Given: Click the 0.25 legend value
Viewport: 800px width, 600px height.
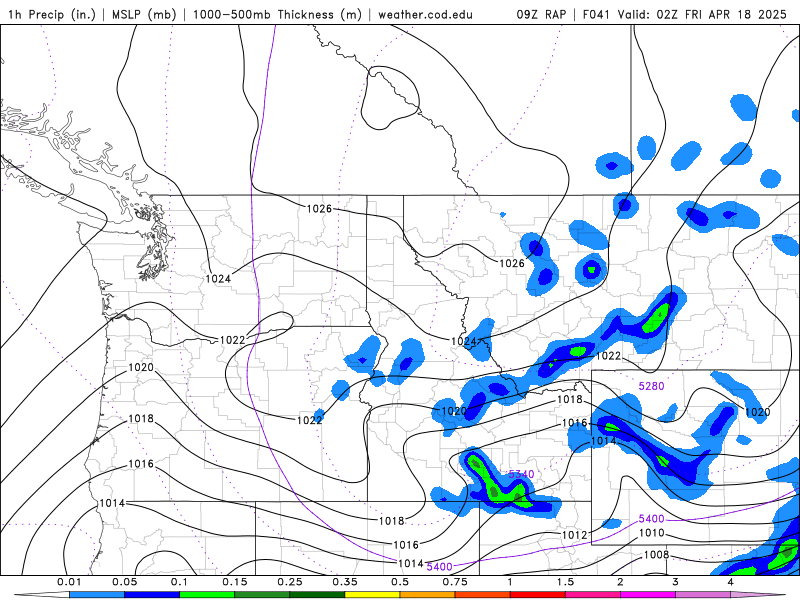Looking at the screenshot, I should coord(290,582).
